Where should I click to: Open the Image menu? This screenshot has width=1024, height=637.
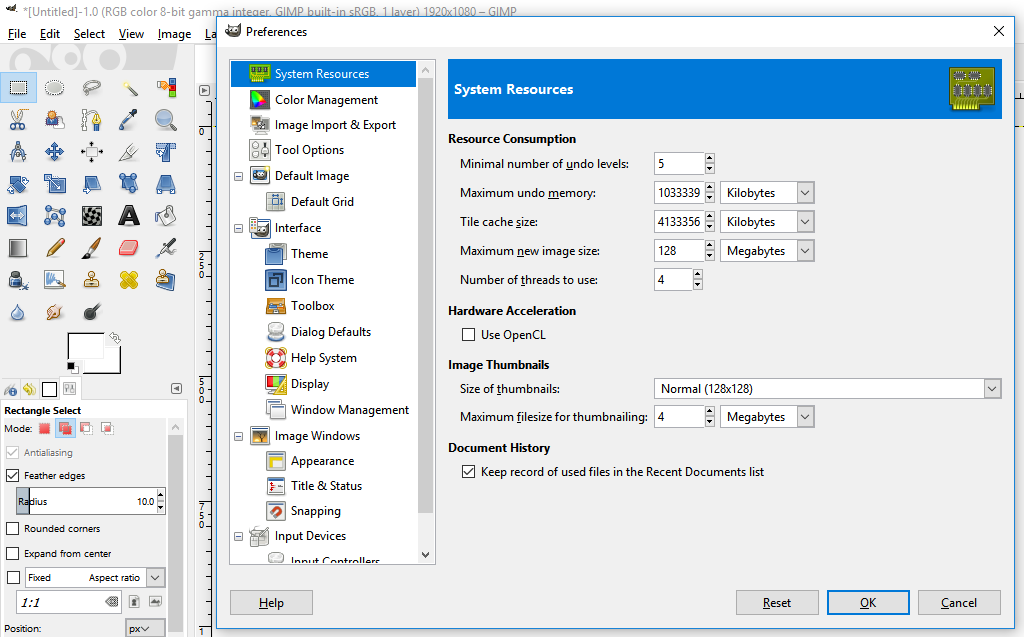[x=174, y=34]
